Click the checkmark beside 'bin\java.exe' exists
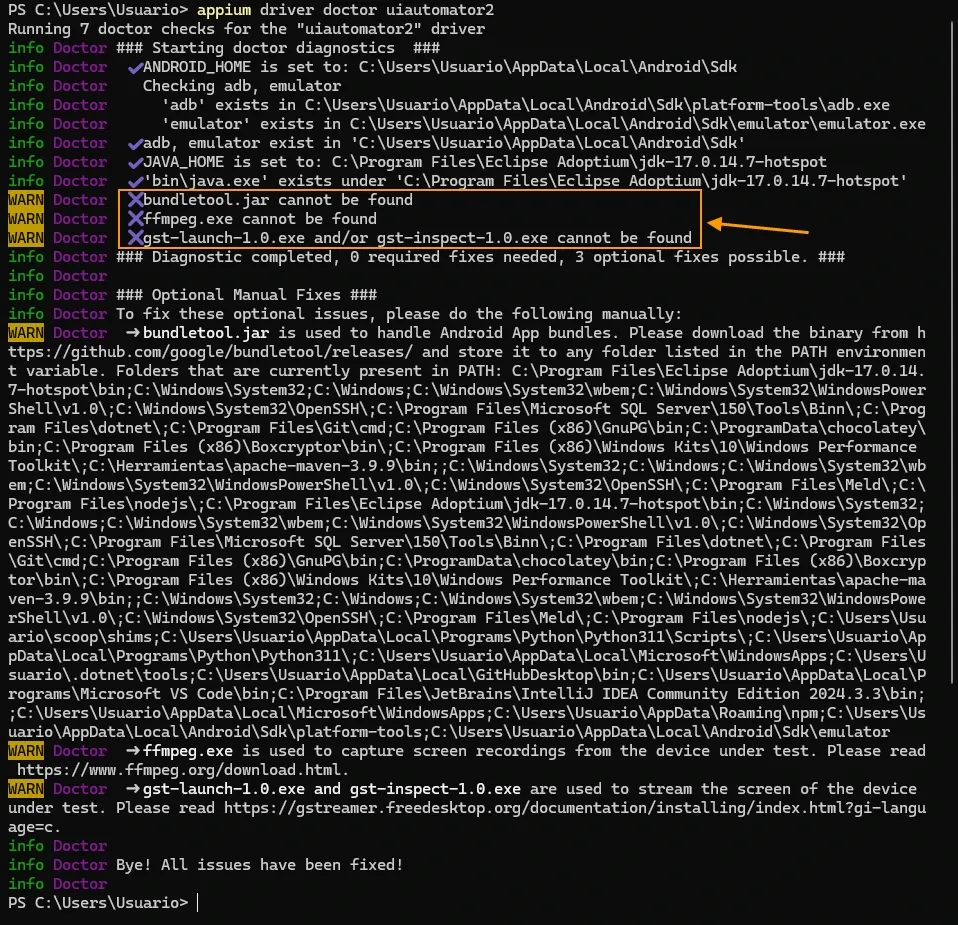Viewport: 958px width, 925px height. (x=135, y=181)
